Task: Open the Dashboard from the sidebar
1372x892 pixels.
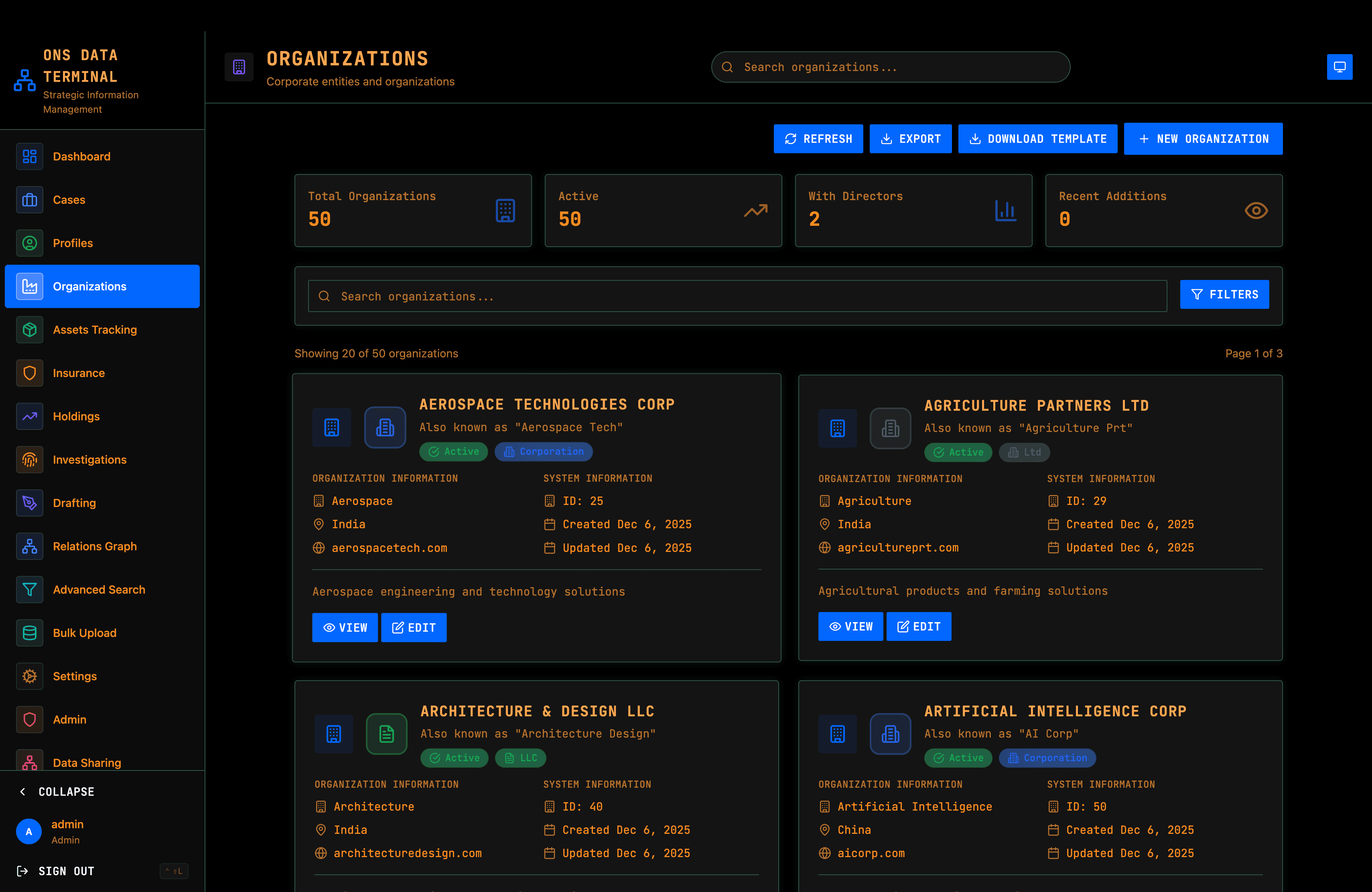Action: tap(81, 156)
